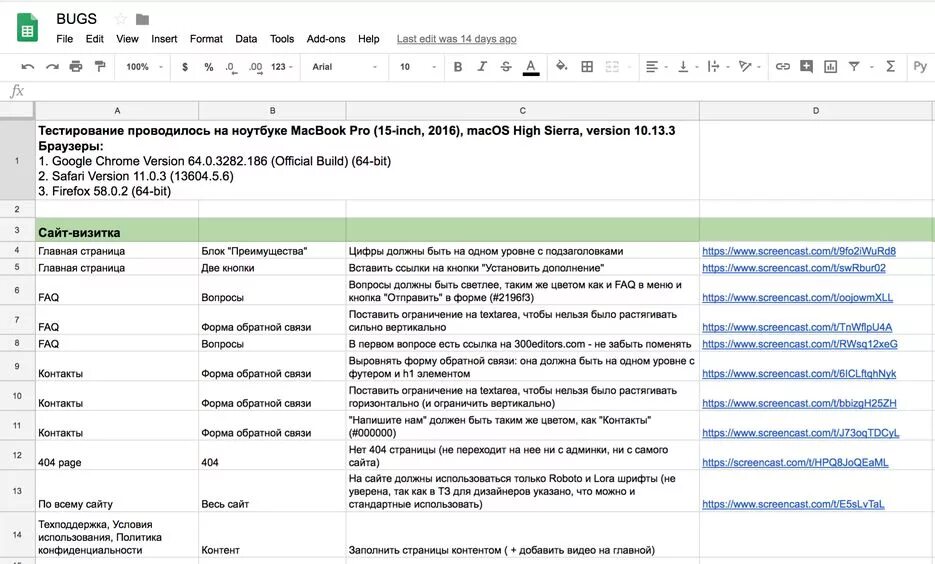Select column A header
Viewport: 935px width, 564px height.
point(117,110)
